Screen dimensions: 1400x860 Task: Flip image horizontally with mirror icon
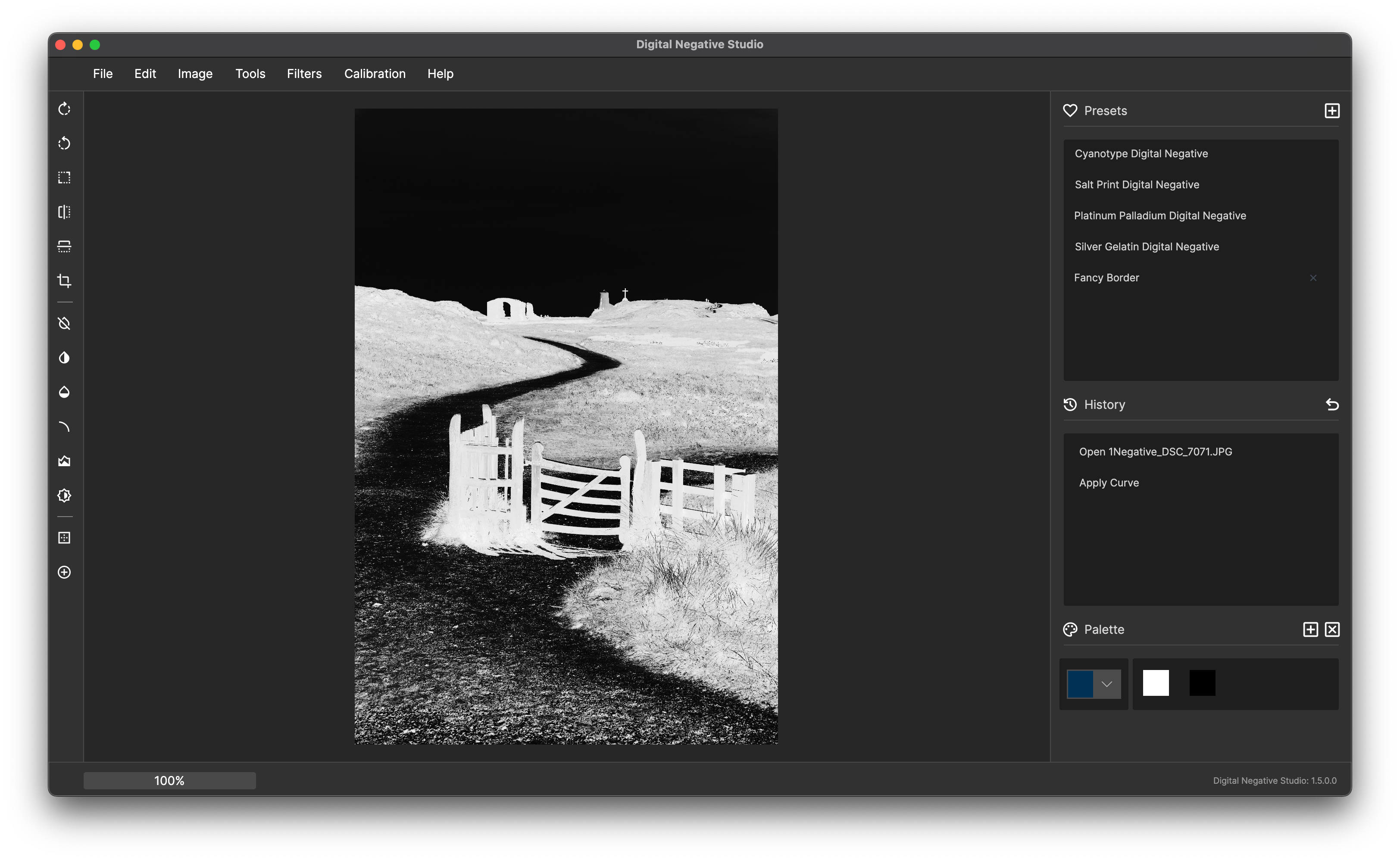64,212
